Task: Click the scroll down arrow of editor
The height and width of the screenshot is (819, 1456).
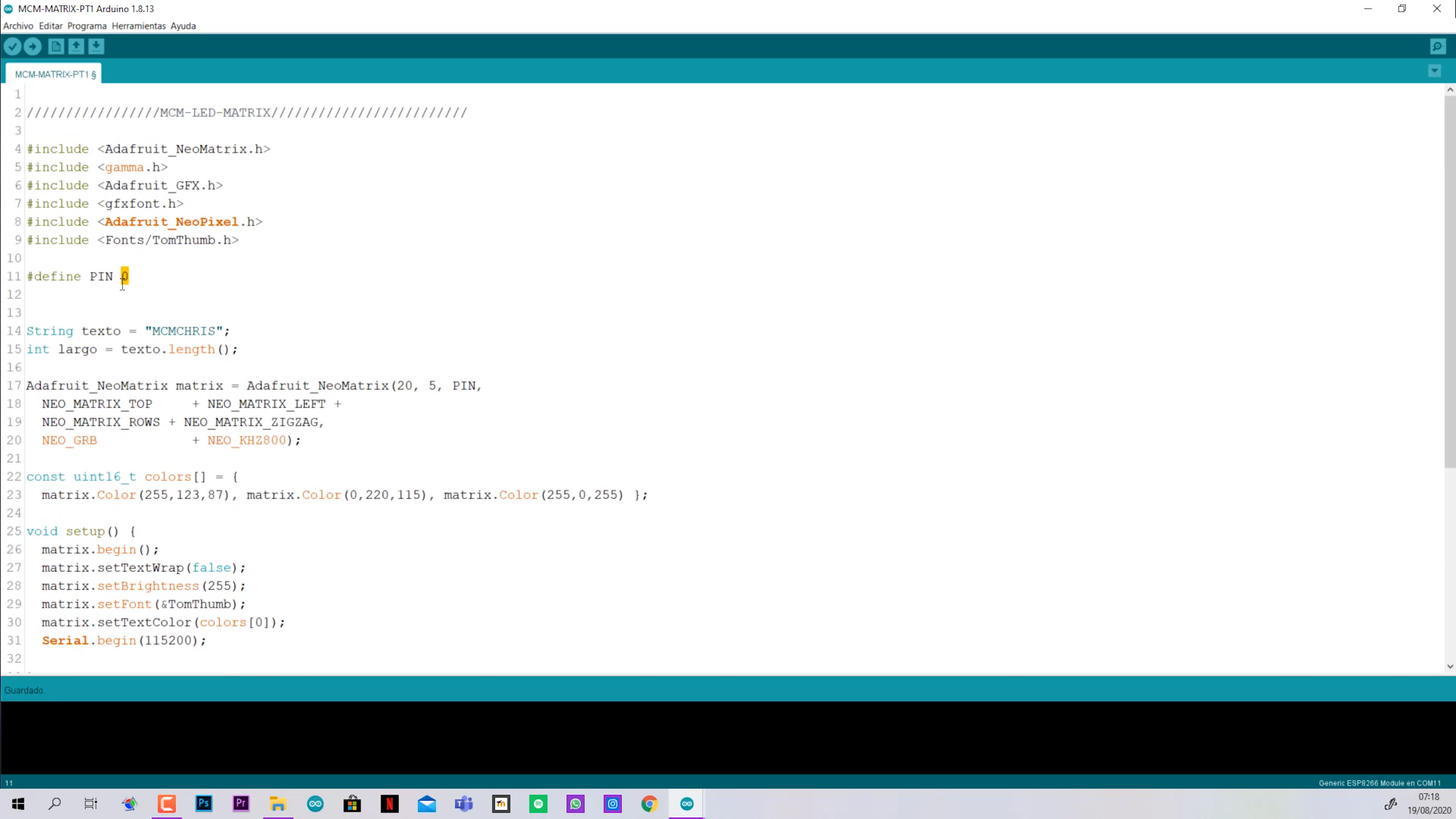Action: pos(1450,667)
